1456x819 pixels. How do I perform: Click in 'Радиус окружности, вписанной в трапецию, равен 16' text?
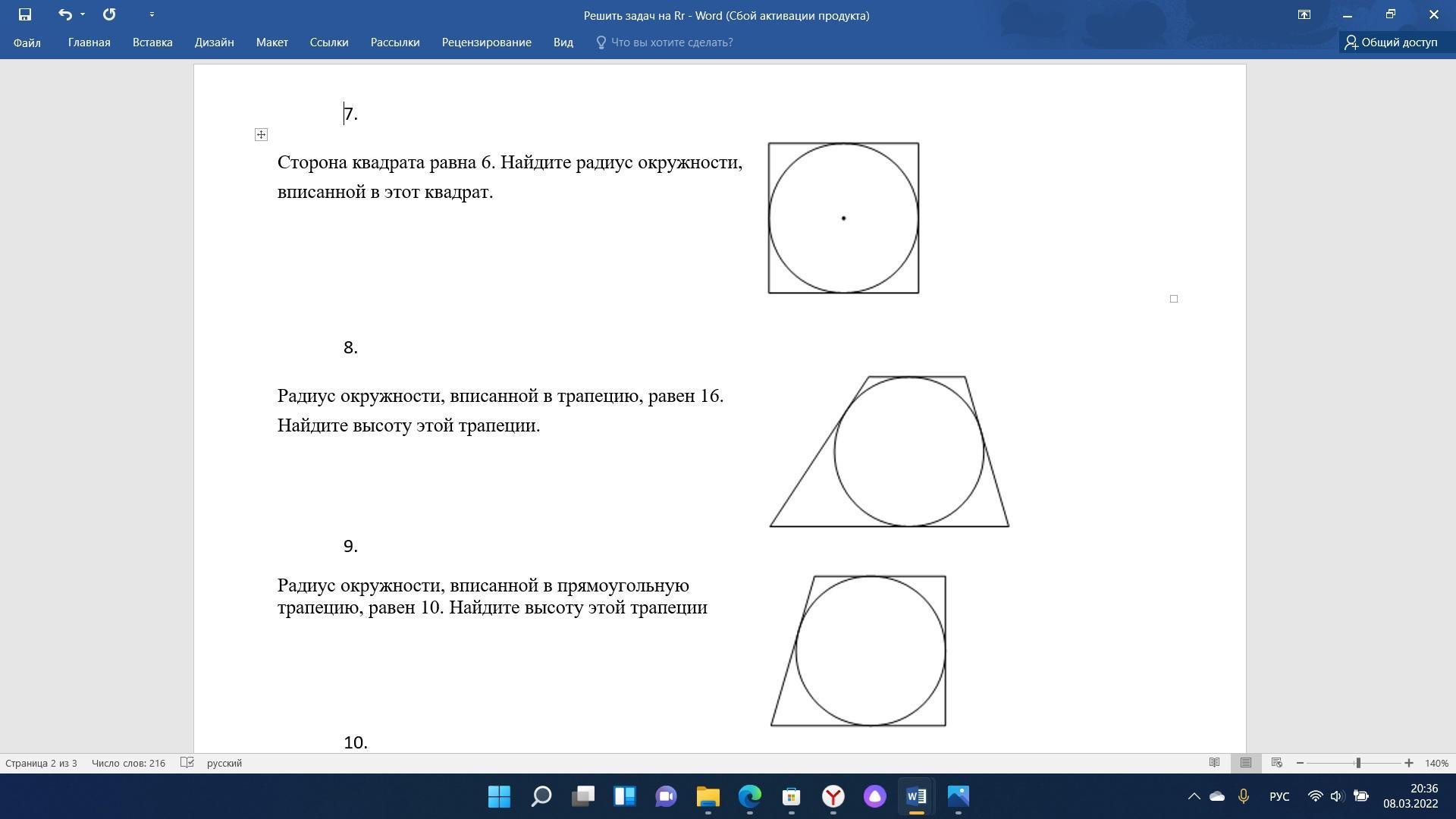[500, 396]
